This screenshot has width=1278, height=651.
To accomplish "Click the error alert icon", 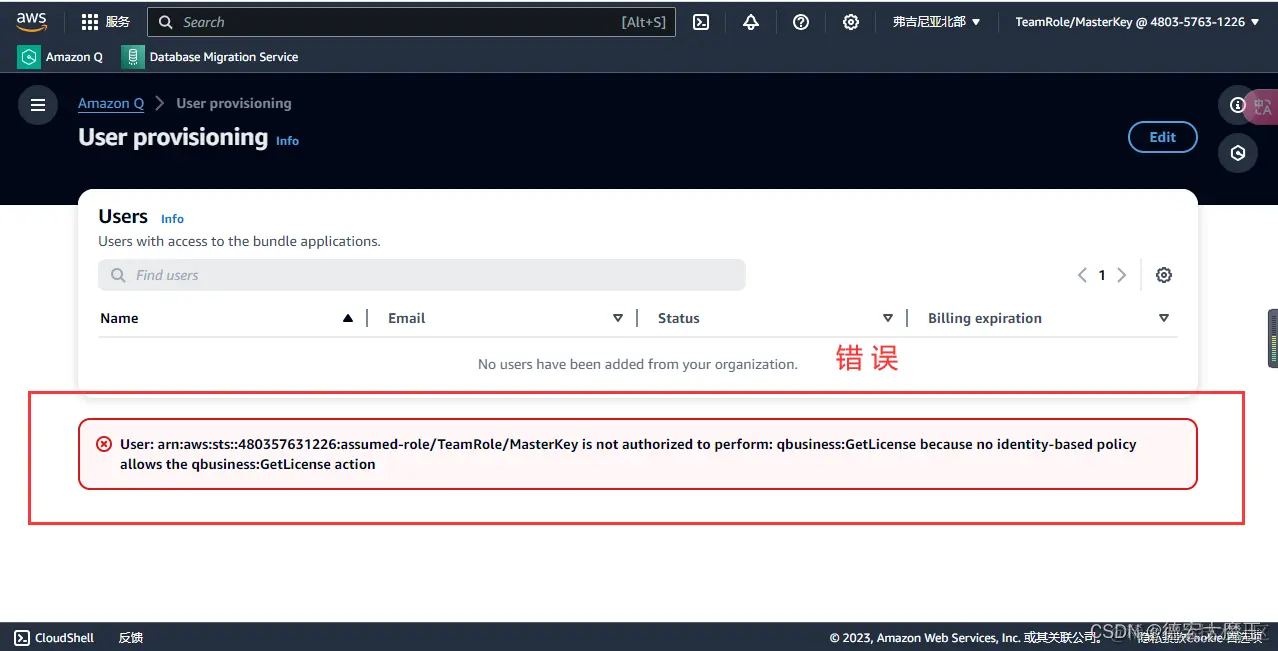I will pos(104,444).
